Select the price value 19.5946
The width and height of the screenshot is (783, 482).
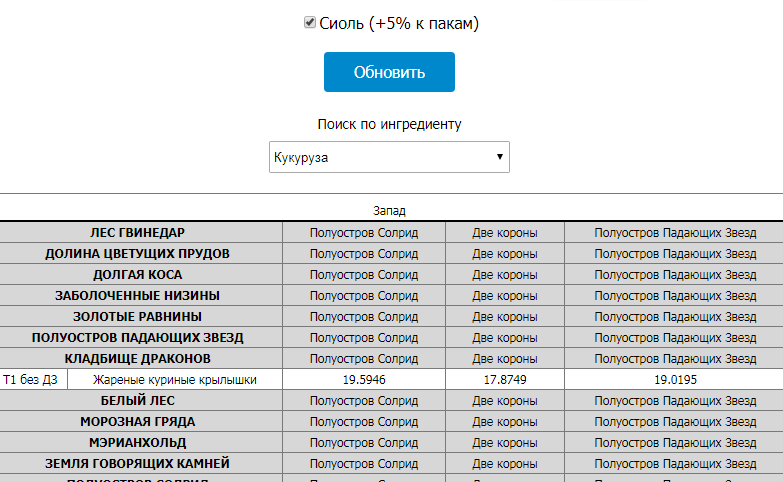click(x=364, y=380)
